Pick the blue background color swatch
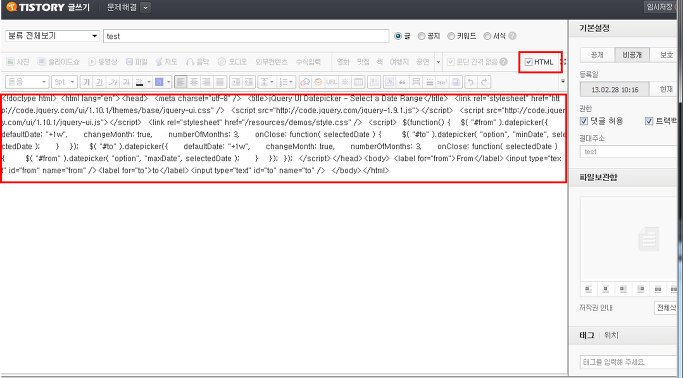The width and height of the screenshot is (683, 378). point(159,82)
